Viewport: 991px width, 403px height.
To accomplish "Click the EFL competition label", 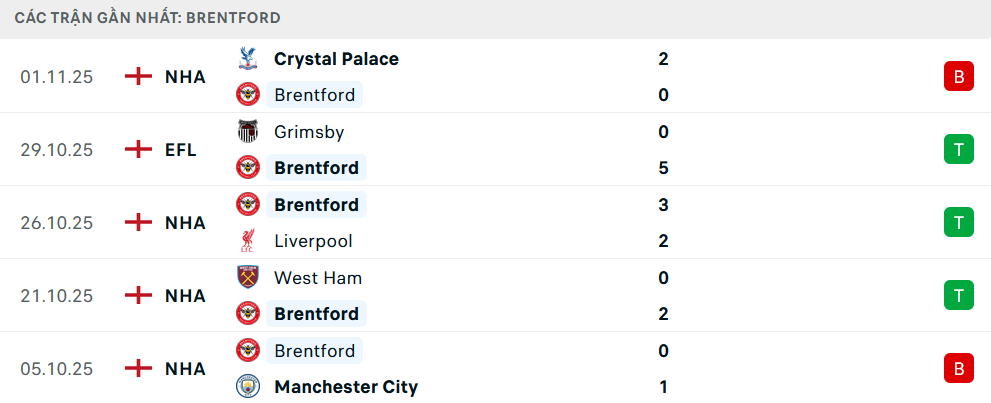I will click(x=181, y=150).
